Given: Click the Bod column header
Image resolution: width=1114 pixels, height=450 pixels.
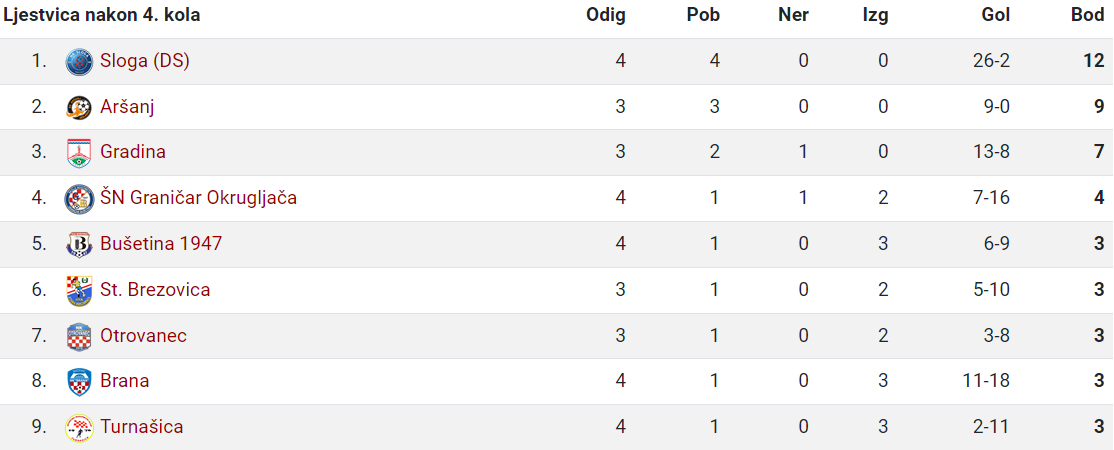Looking at the screenshot, I should (x=1088, y=16).
